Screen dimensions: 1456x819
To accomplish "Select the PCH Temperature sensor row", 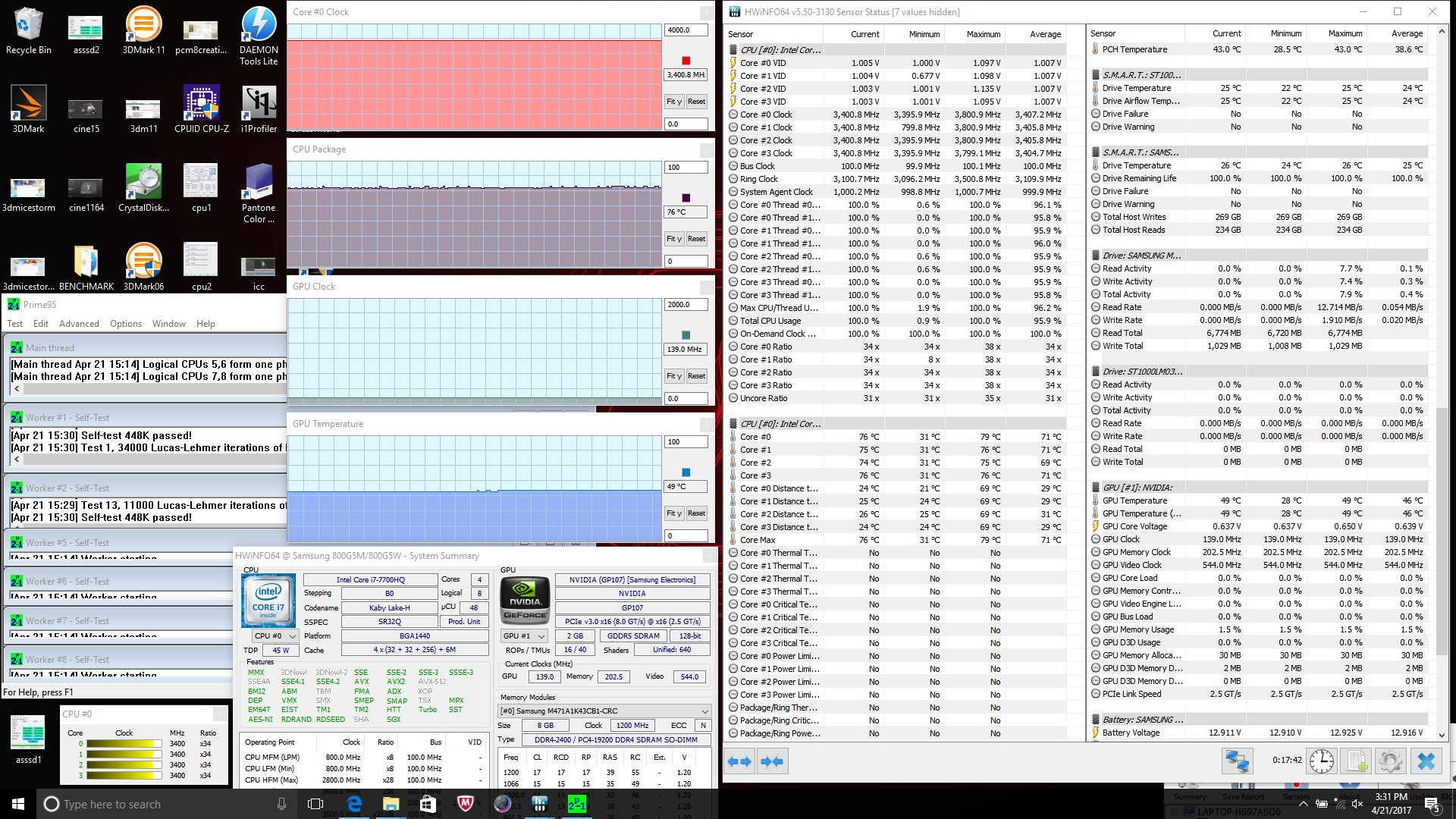I will coord(1258,49).
